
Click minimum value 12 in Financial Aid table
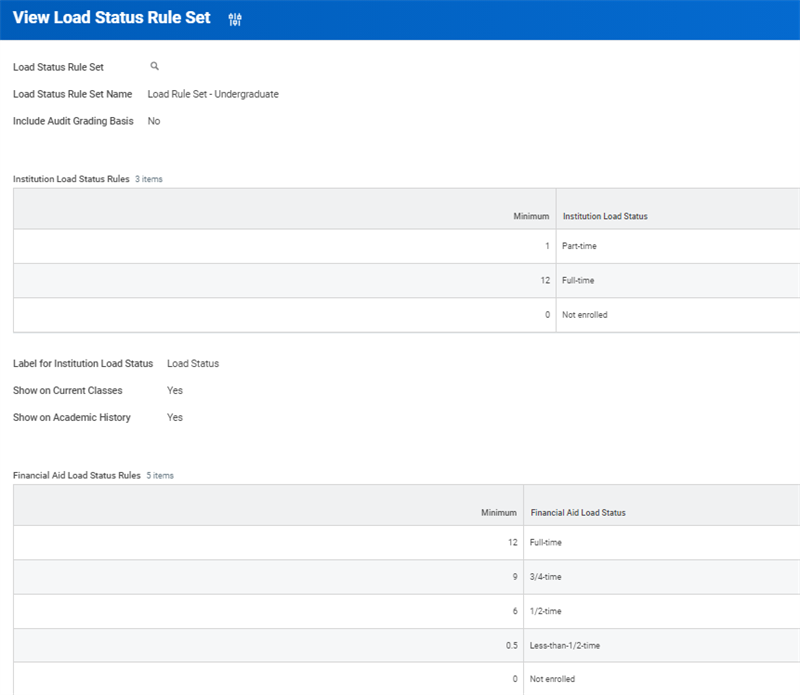click(x=513, y=542)
